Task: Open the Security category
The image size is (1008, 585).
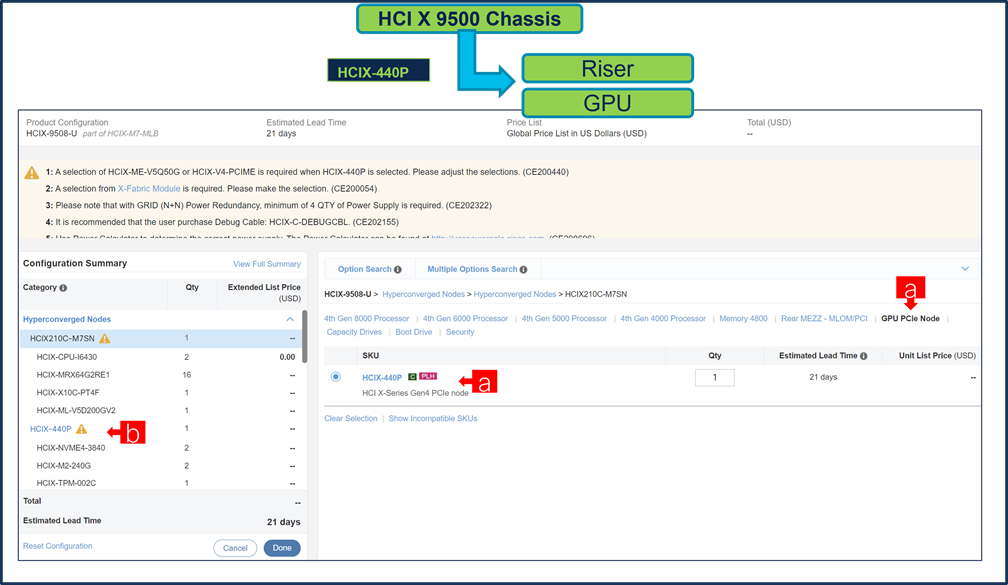Action: click(460, 332)
